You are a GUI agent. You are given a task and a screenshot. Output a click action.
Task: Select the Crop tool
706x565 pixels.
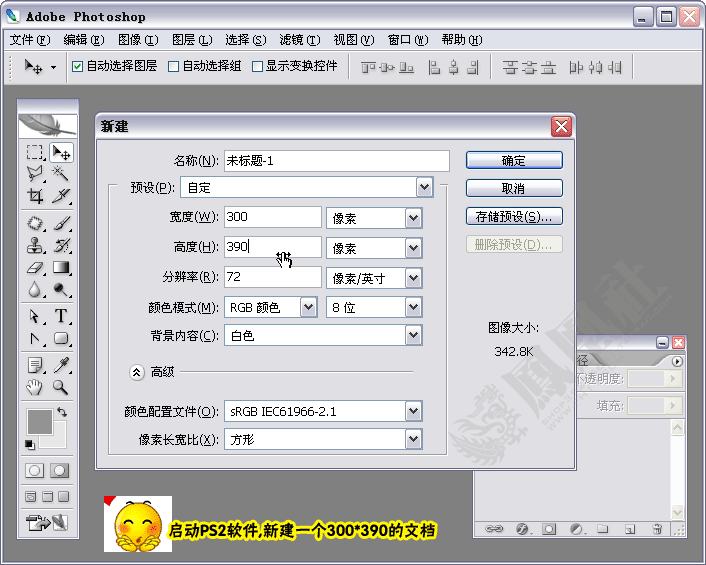(x=35, y=195)
